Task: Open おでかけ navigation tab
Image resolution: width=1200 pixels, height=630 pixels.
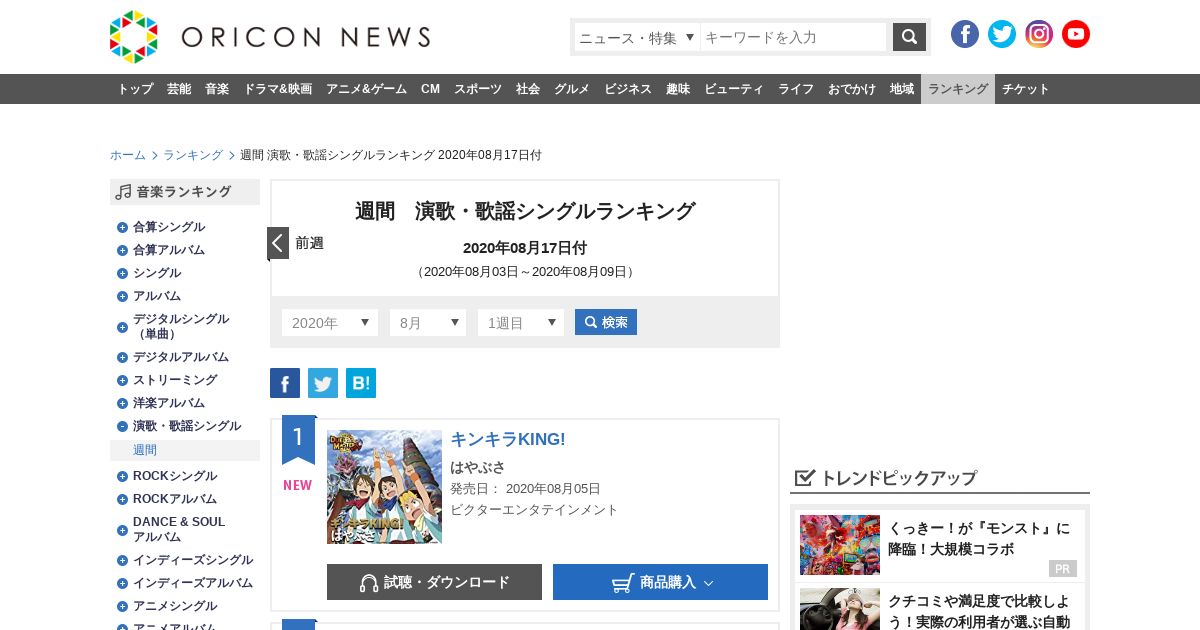Action: click(852, 89)
